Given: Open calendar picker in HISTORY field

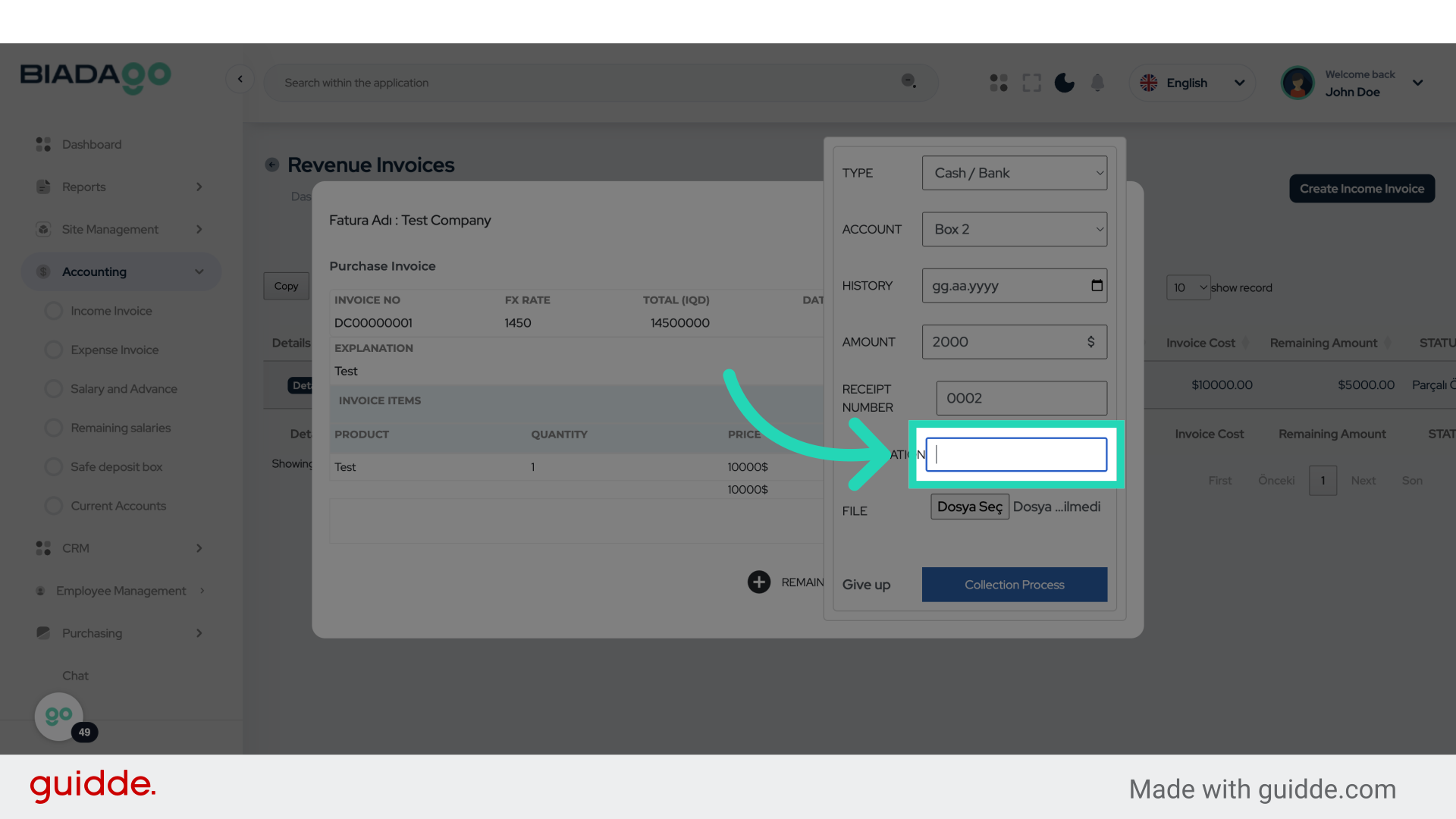Looking at the screenshot, I should 1097,285.
